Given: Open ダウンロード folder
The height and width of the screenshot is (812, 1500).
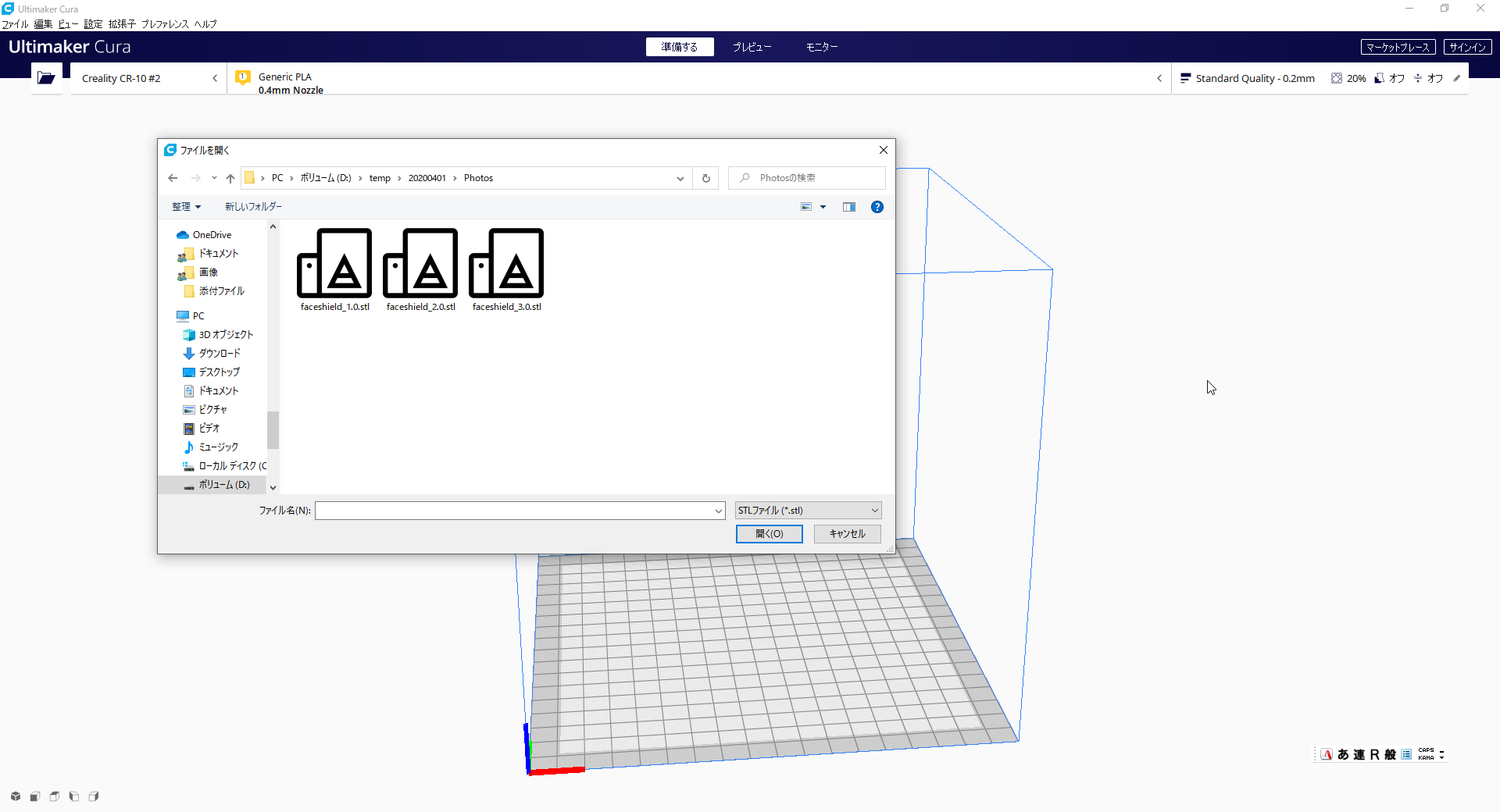Looking at the screenshot, I should click(x=212, y=354).
